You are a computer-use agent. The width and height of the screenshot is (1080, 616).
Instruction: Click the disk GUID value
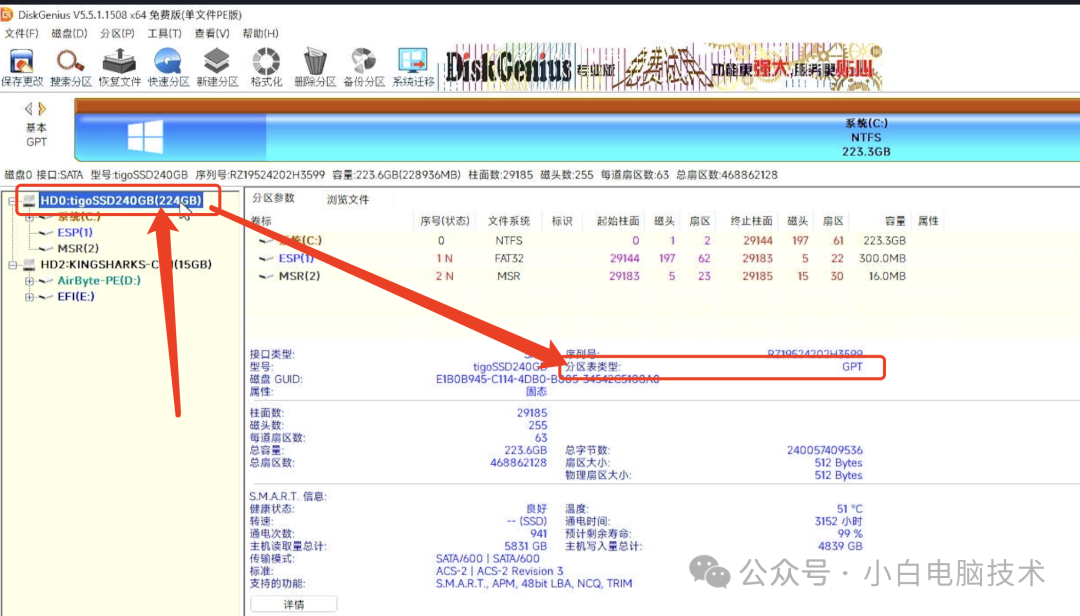(x=548, y=380)
